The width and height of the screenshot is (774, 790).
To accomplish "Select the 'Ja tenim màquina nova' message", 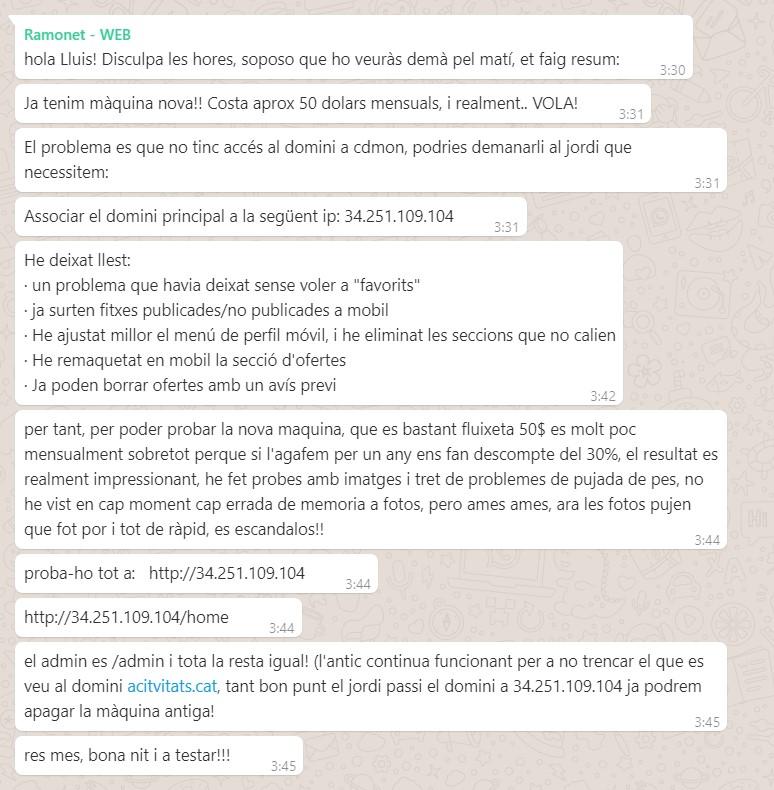I will pyautogui.click(x=333, y=104).
